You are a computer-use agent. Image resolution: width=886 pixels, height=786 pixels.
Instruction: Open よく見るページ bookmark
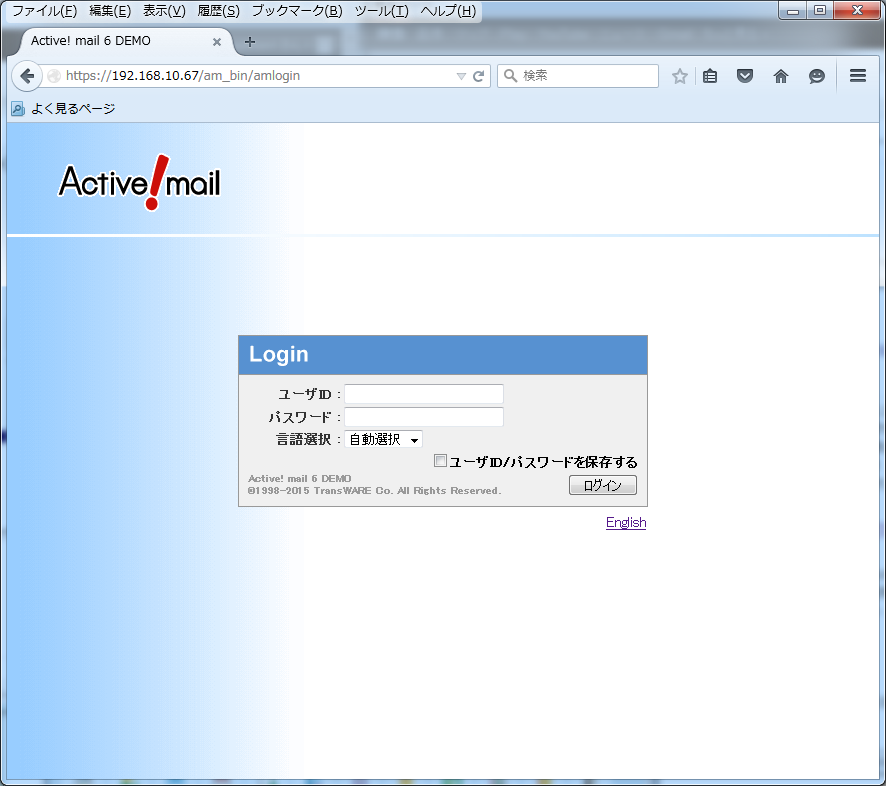pos(64,108)
